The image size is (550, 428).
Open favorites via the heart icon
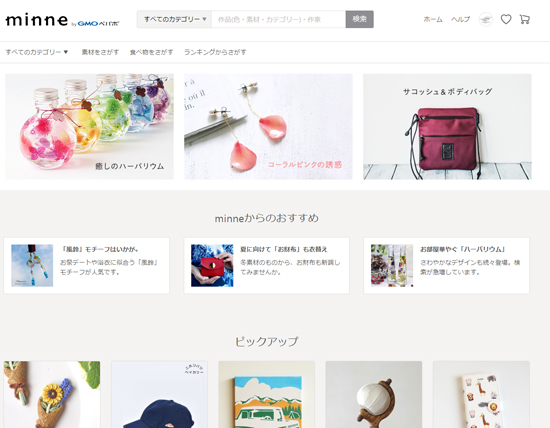505,19
